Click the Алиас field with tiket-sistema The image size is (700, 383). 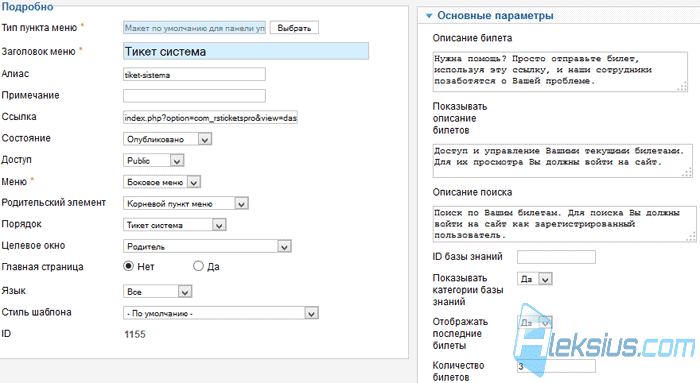pyautogui.click(x=194, y=75)
